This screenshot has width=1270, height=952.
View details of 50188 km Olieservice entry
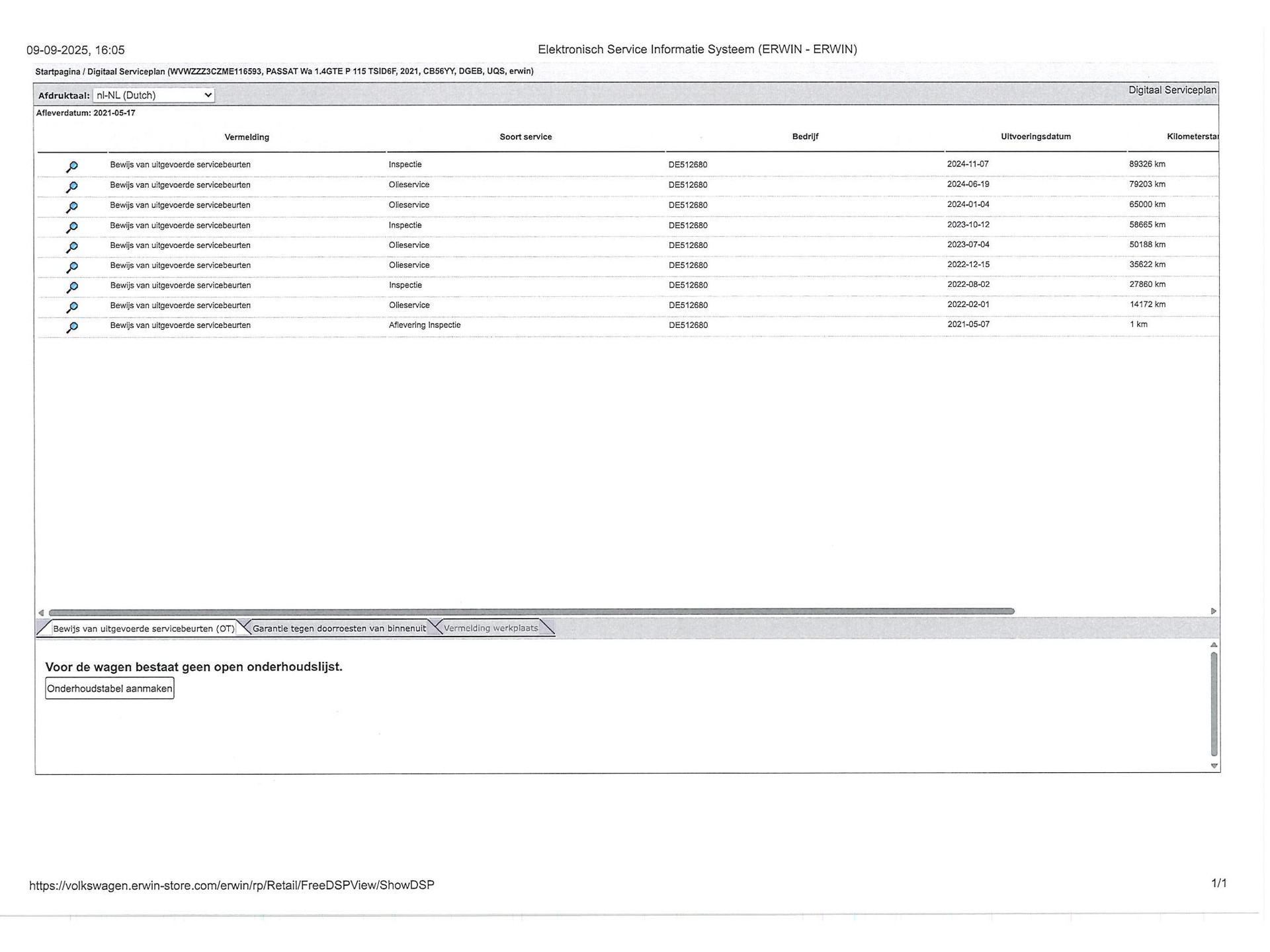[x=72, y=247]
